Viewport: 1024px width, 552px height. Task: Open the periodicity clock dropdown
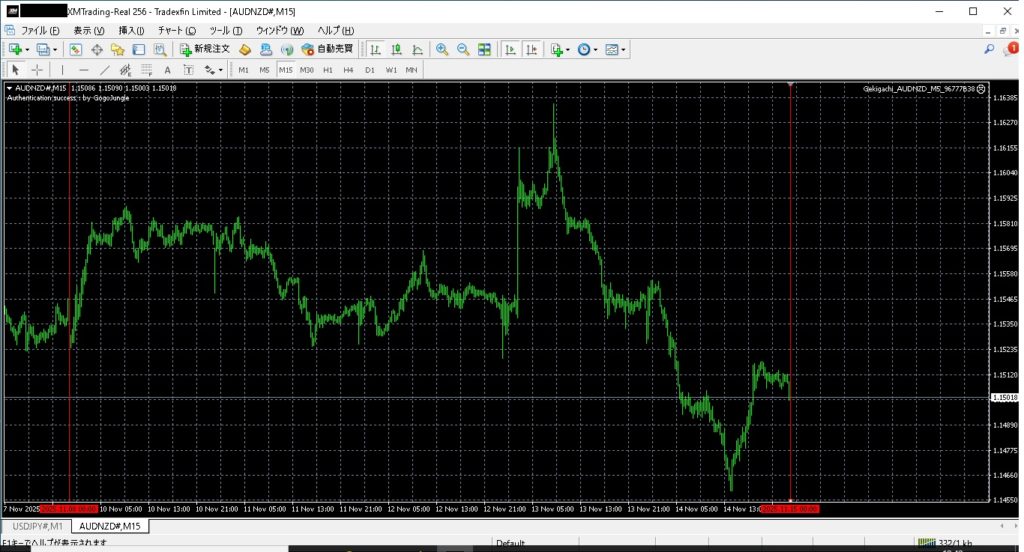(x=596, y=49)
